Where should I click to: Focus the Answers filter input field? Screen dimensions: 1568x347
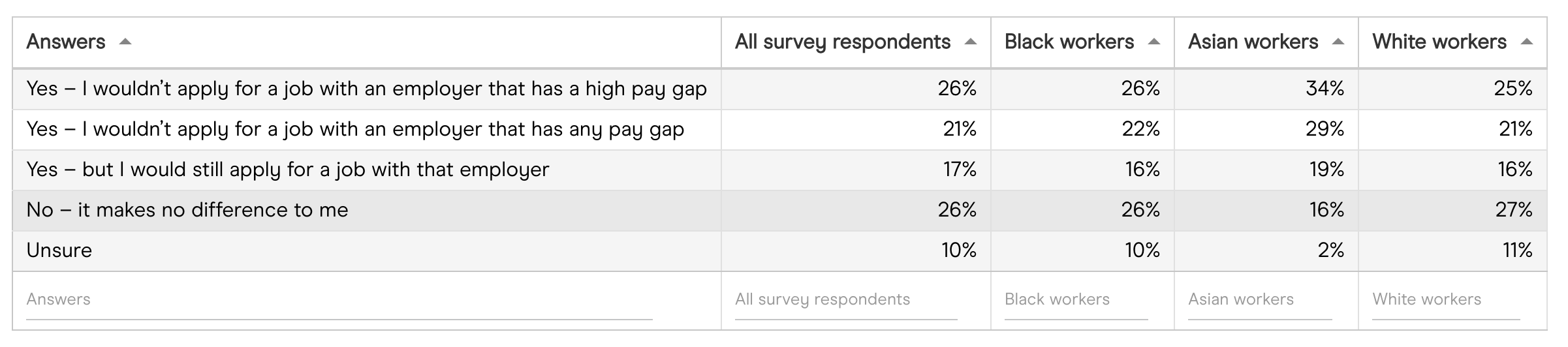coord(339,299)
